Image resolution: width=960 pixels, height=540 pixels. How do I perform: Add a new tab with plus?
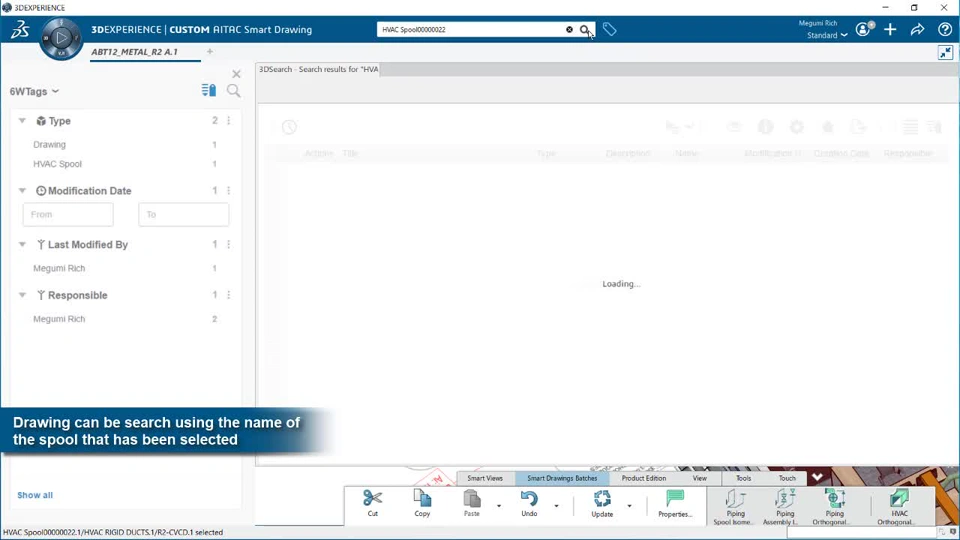[x=210, y=52]
